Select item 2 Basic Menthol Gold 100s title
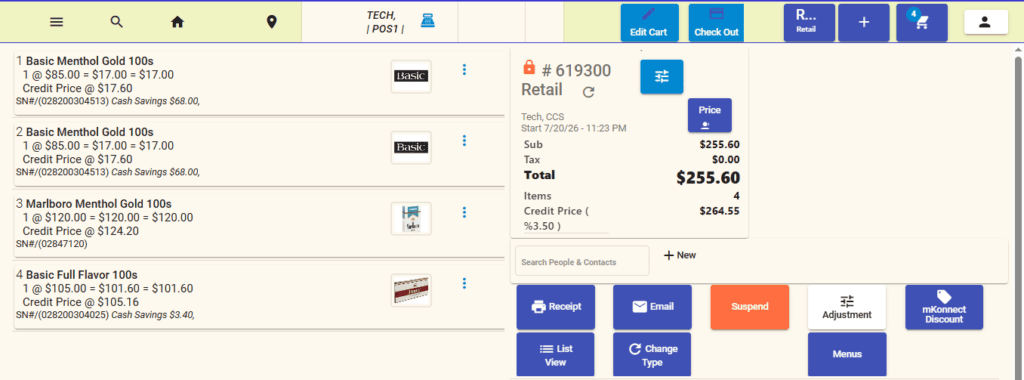The image size is (1024, 380). 89,133
